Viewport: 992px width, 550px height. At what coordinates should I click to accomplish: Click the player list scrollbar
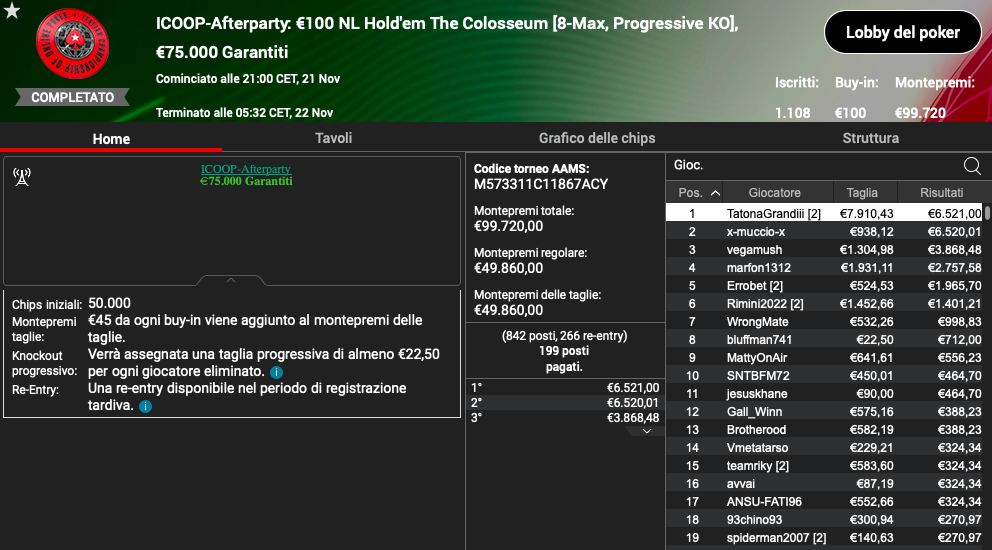987,213
